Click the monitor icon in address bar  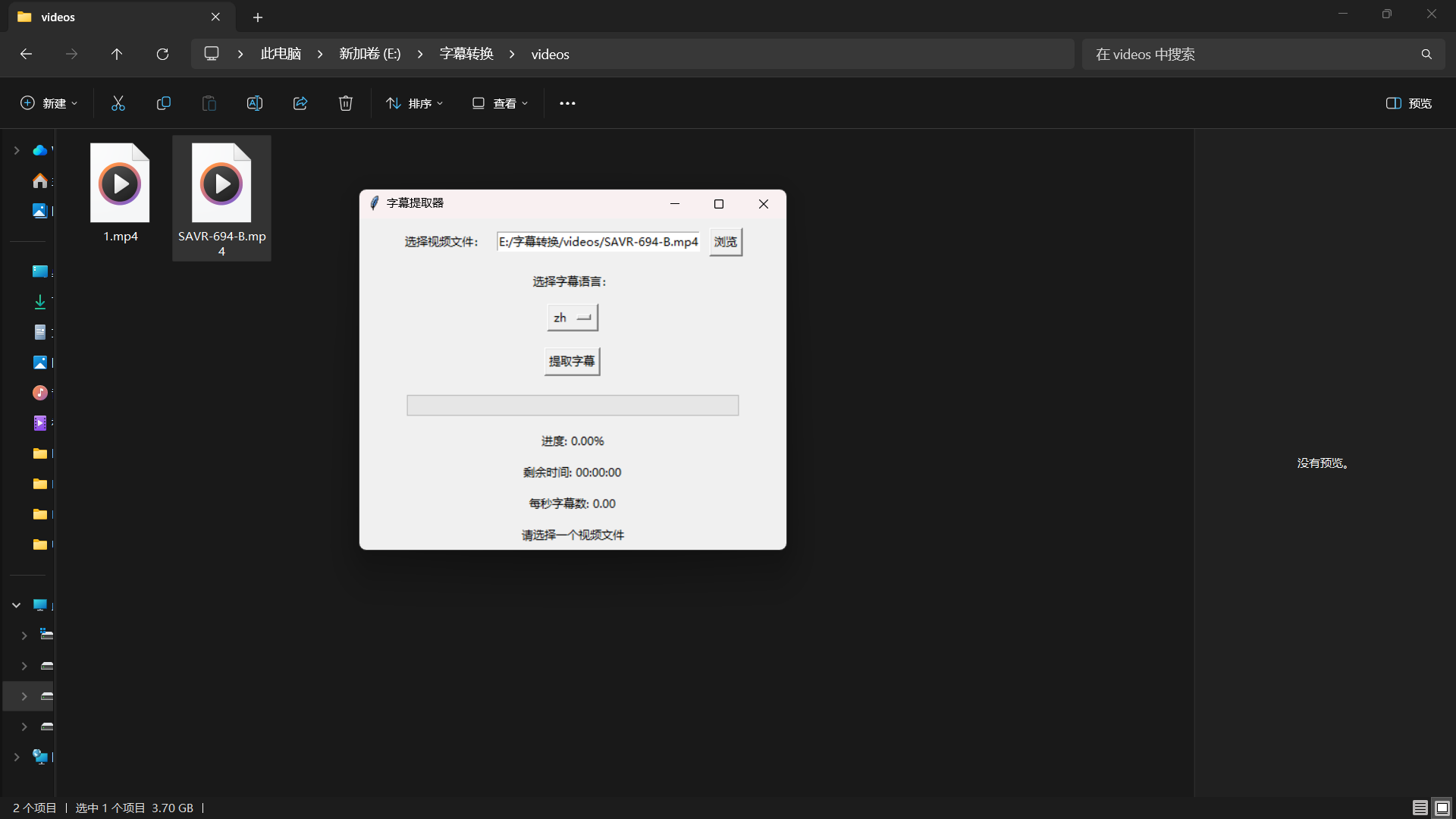point(212,54)
